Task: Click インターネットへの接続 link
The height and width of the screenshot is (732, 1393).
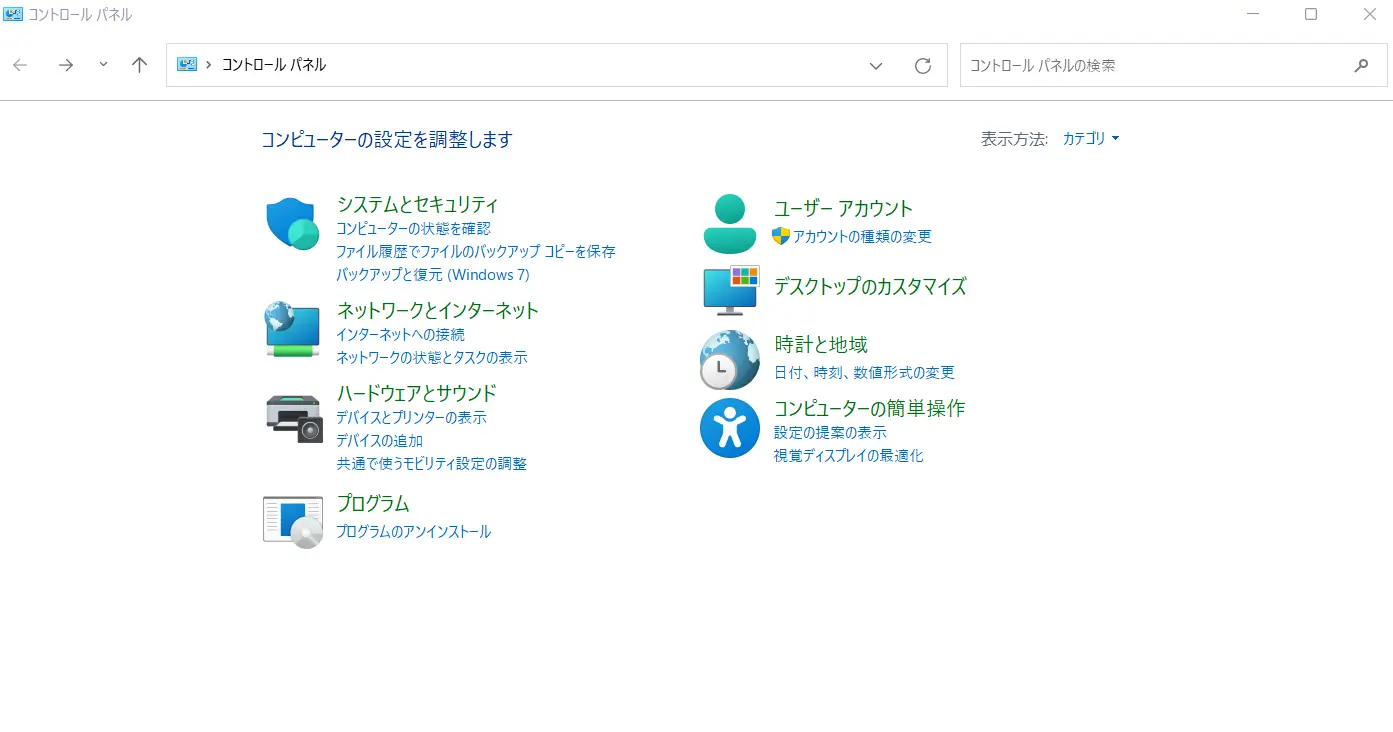Action: tap(400, 335)
